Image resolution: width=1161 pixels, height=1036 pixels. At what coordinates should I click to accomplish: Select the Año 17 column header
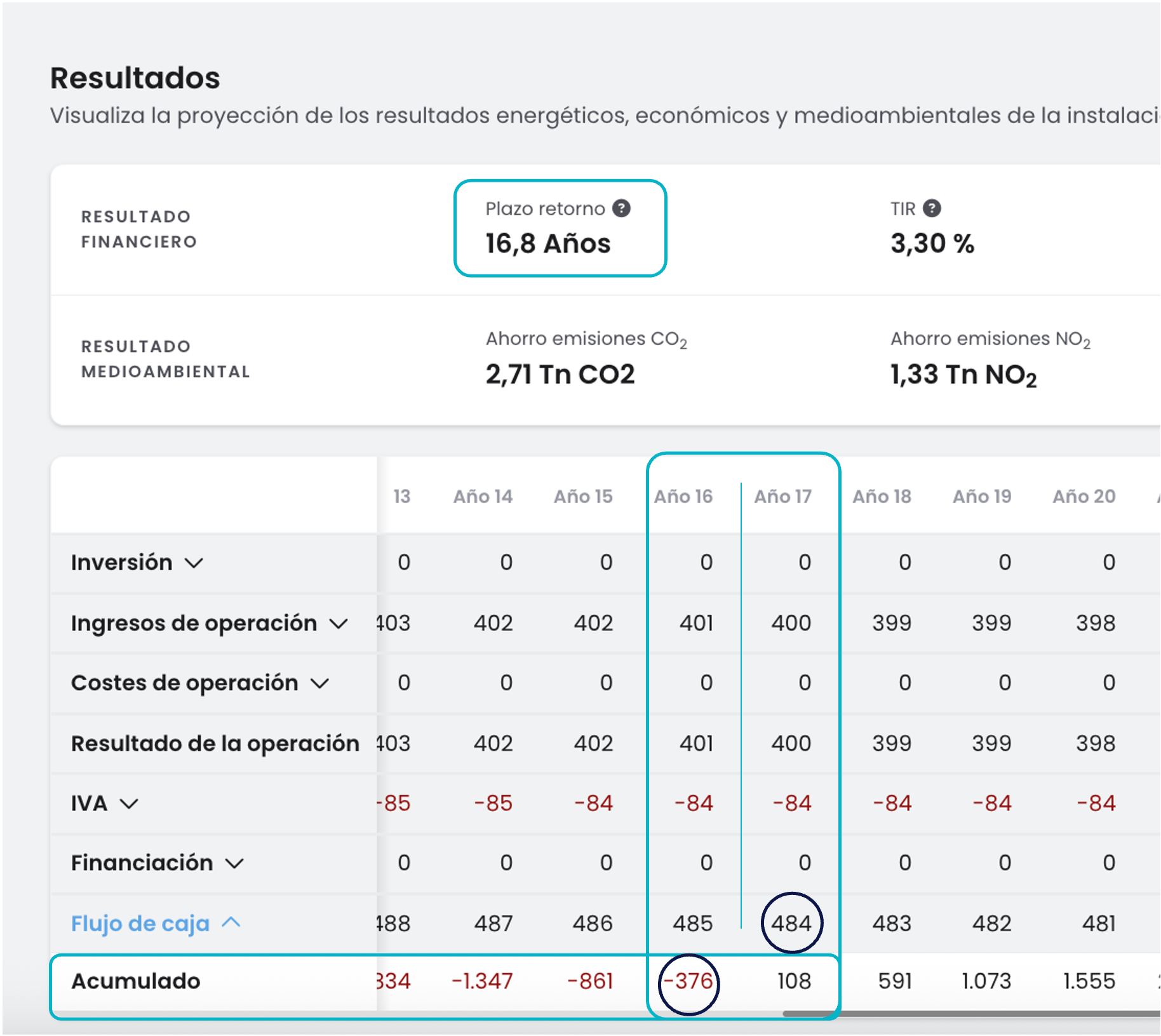(x=782, y=496)
